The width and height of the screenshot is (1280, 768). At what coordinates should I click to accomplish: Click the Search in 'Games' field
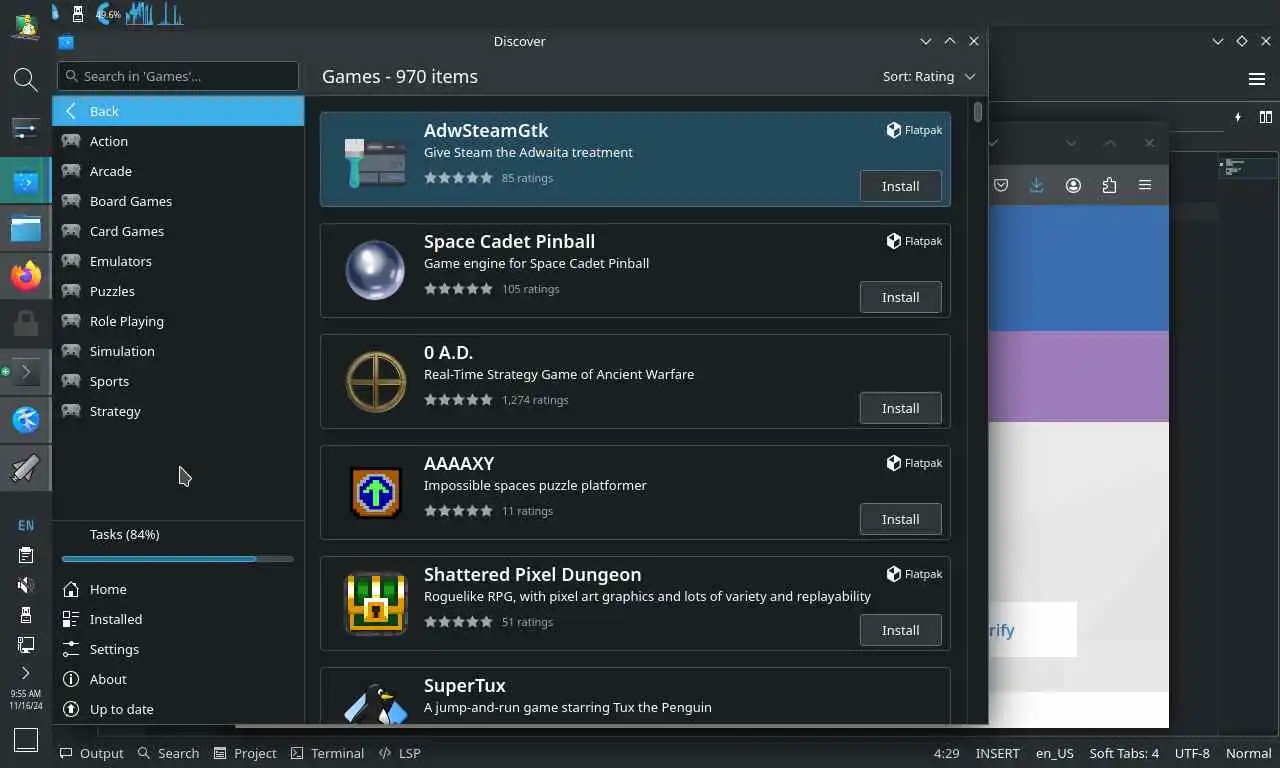pos(178,76)
